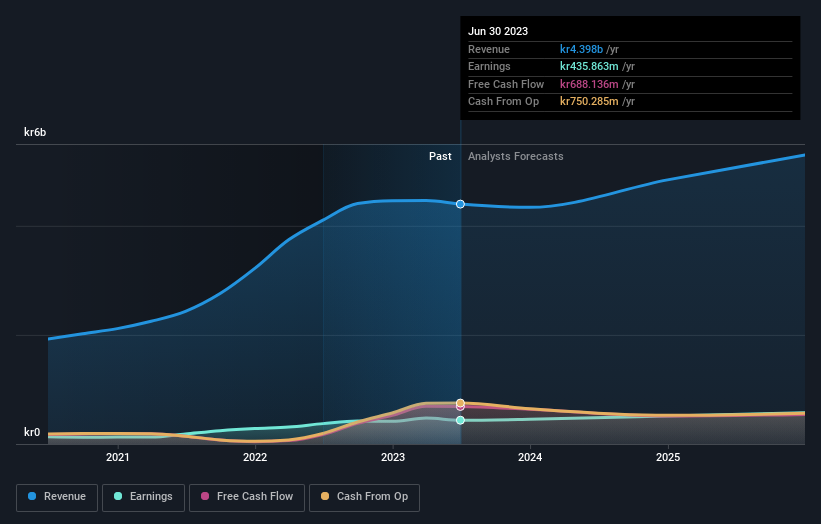The height and width of the screenshot is (524, 821).
Task: Click the kr6b y-axis label
Action: 35,132
